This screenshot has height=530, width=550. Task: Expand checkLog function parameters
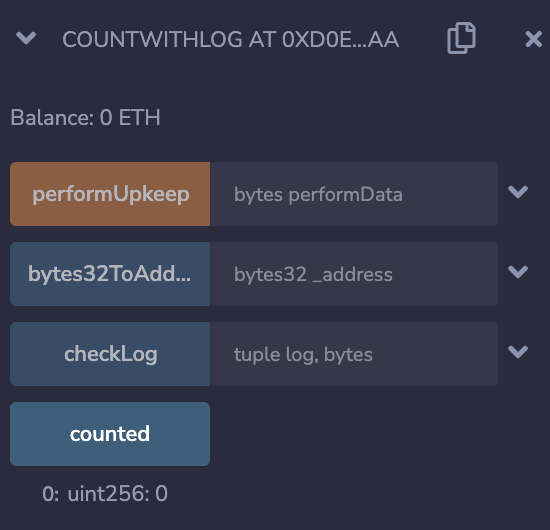518,351
